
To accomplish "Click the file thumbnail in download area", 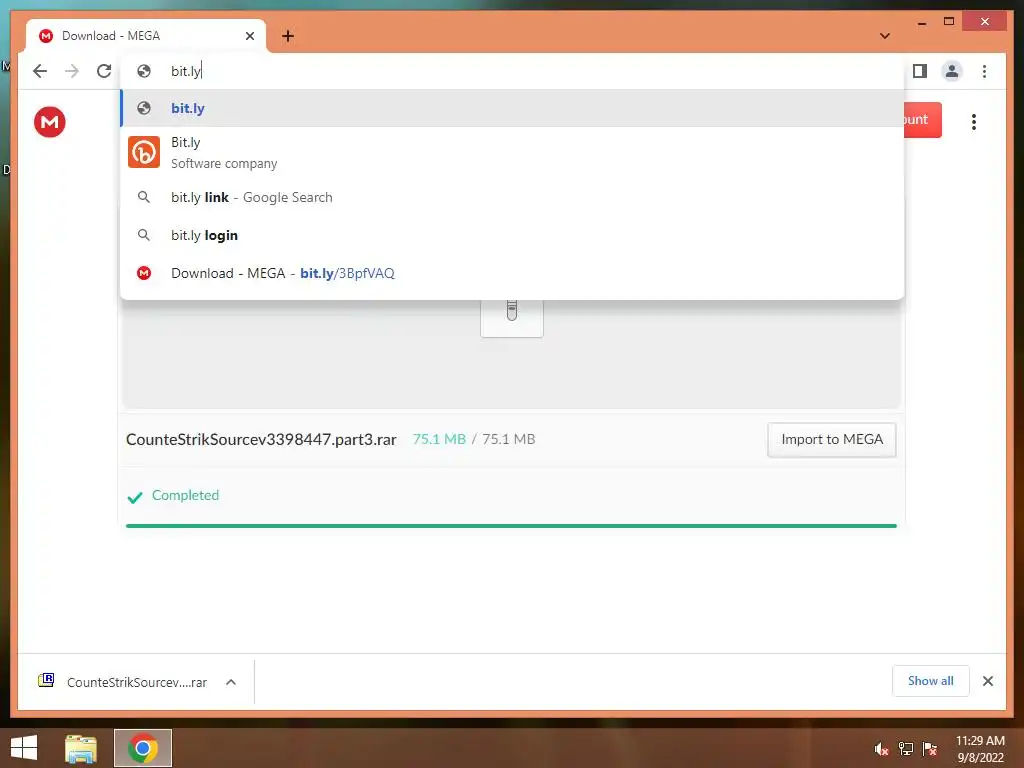I will (x=511, y=318).
